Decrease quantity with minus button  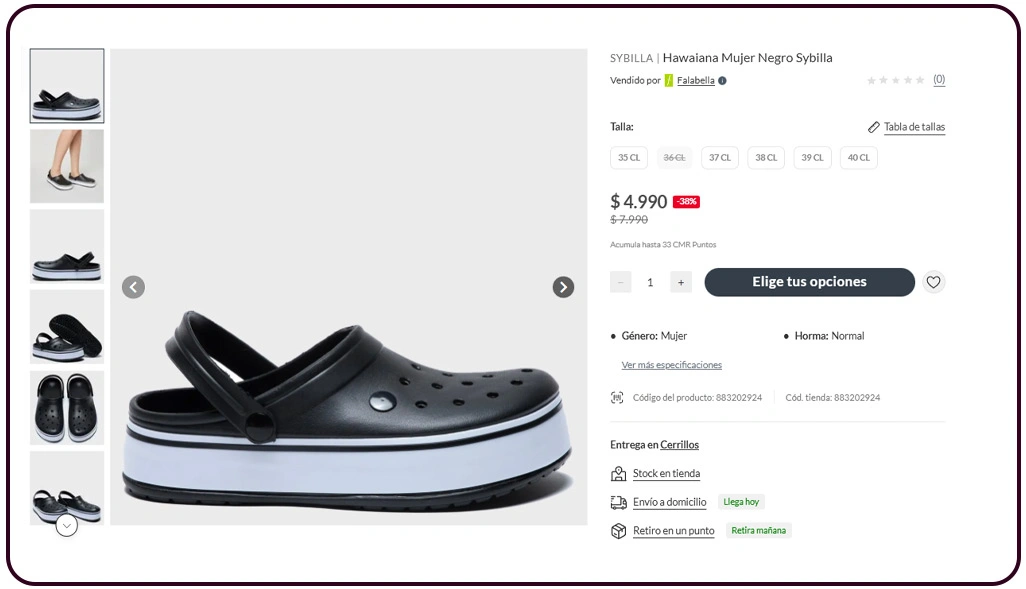click(621, 282)
